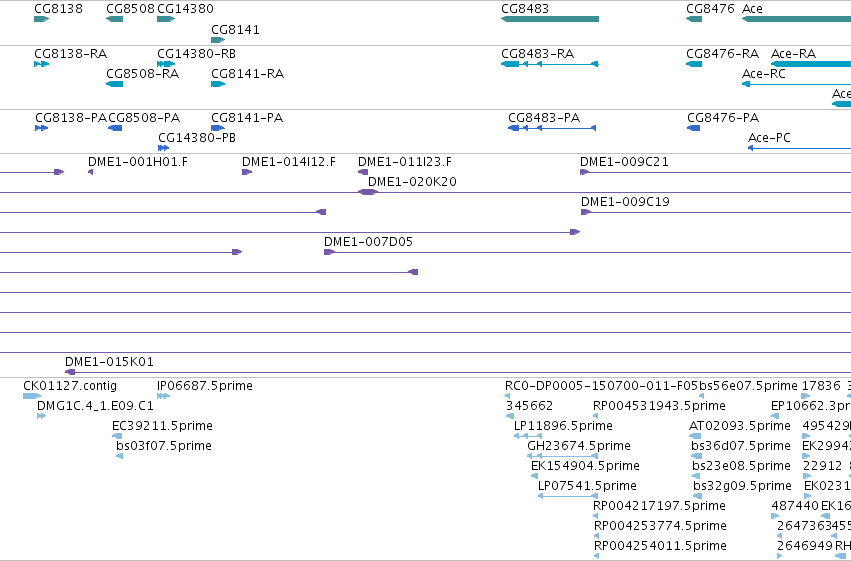Select protein CG8138-PA label

coord(71,118)
